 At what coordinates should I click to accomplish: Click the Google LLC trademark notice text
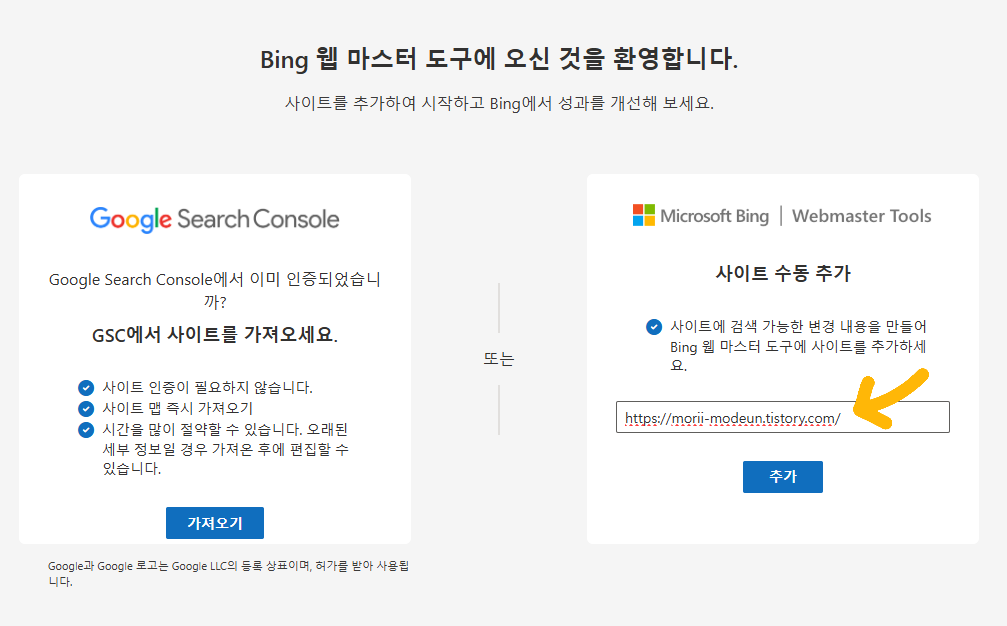[x=228, y=573]
